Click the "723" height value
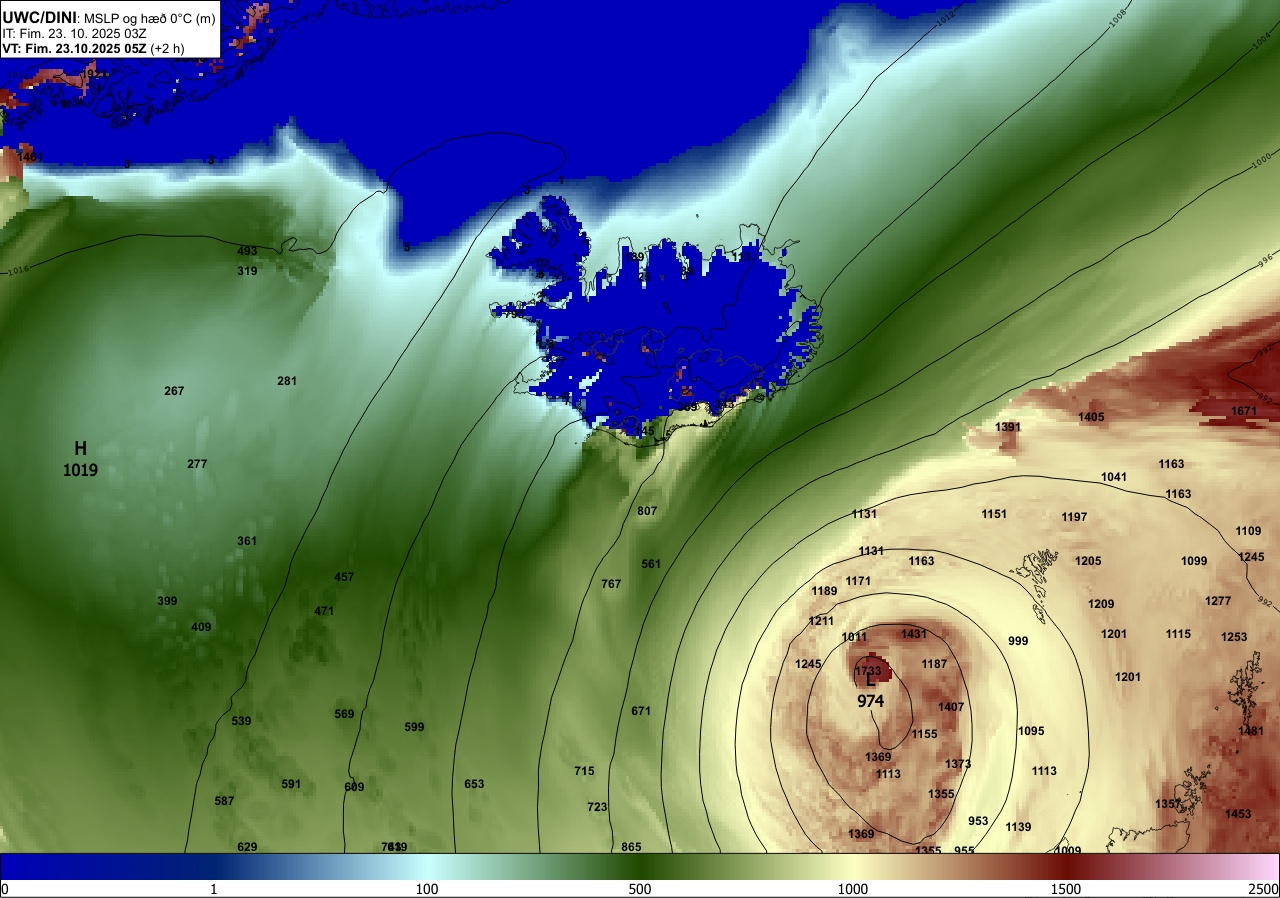The width and height of the screenshot is (1280, 898). (x=597, y=807)
